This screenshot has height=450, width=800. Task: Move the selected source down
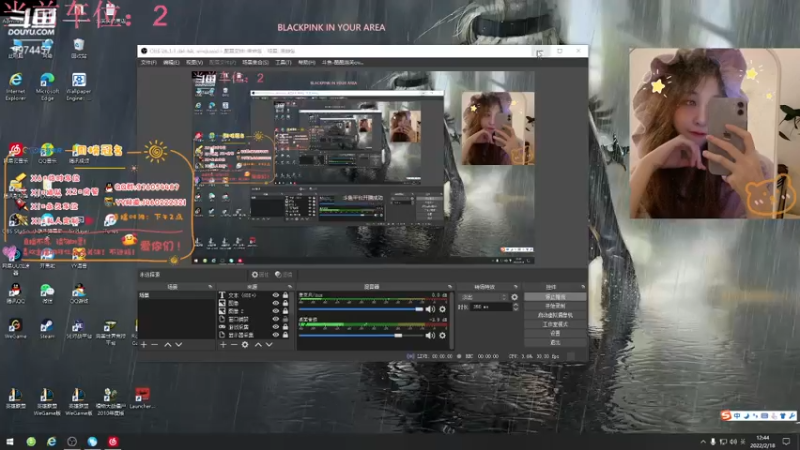[269, 345]
